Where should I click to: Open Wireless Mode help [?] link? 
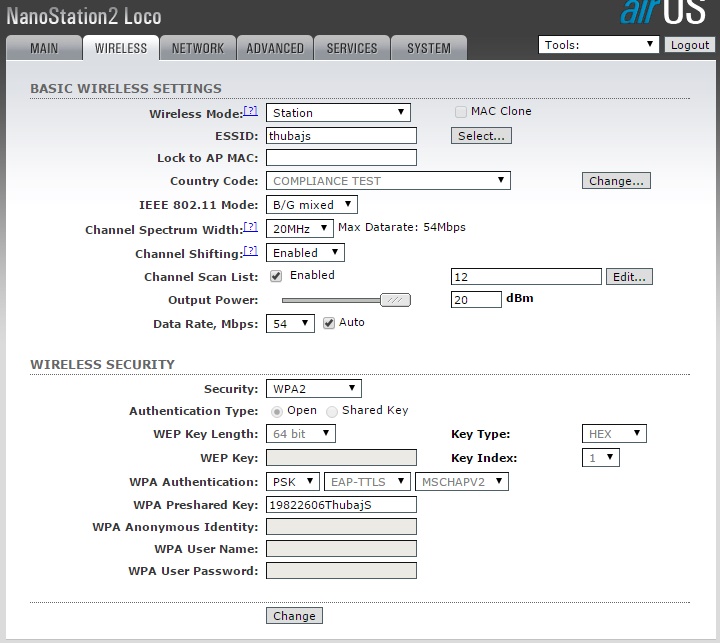tap(251, 112)
